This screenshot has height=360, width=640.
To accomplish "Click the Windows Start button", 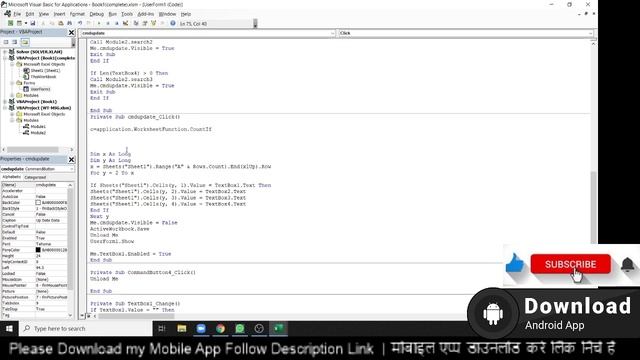I will pyautogui.click(x=9, y=329).
